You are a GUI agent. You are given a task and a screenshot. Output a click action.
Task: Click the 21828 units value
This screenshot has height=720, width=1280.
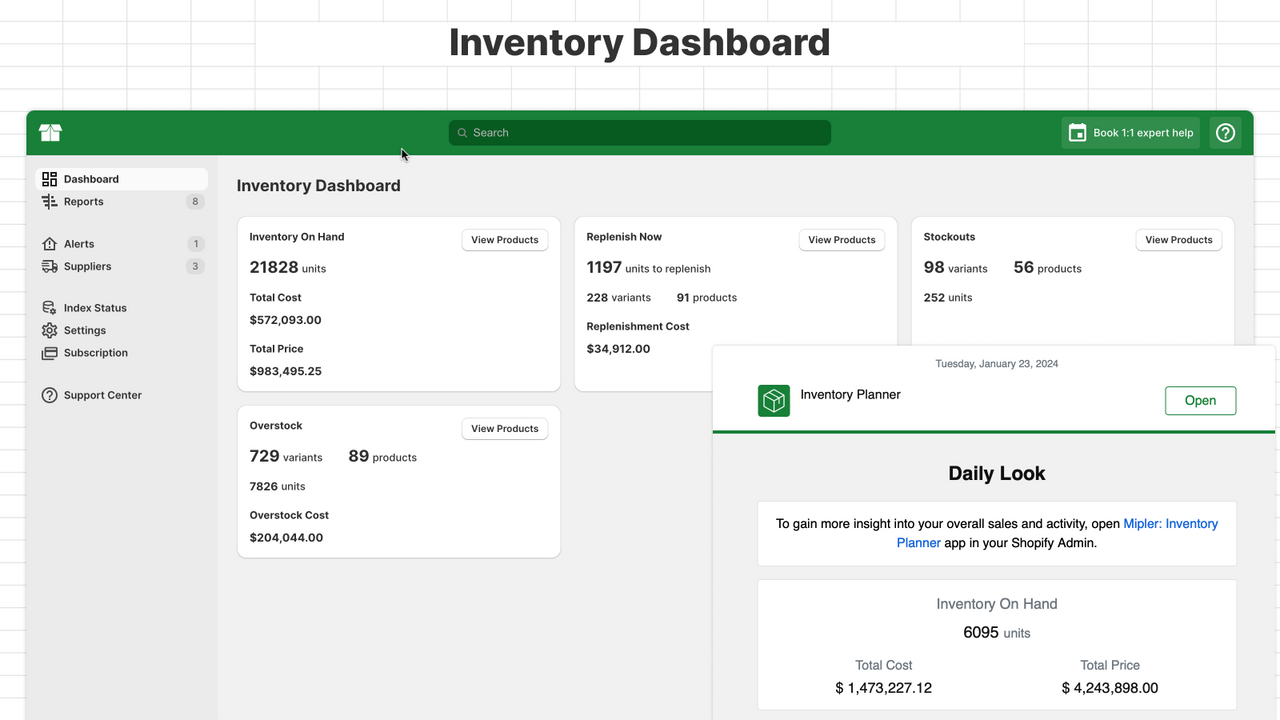(288, 268)
